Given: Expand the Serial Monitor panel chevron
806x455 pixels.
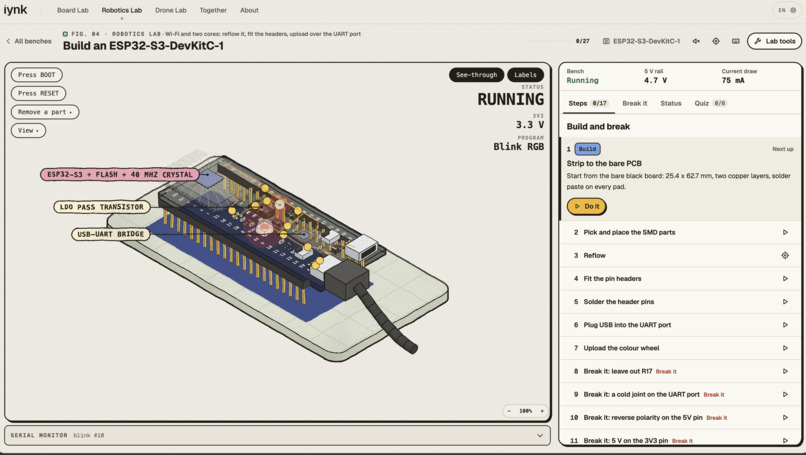Looking at the screenshot, I should tap(540, 435).
